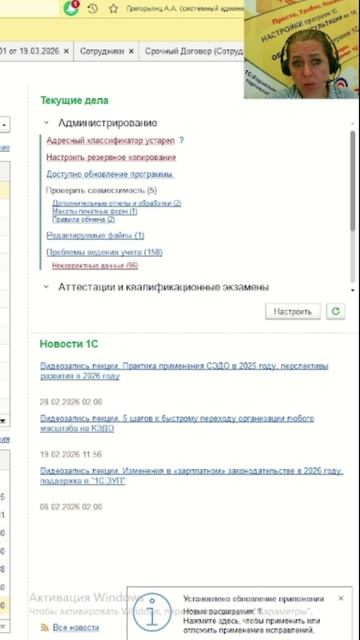The image size is (360, 640).
Task: Click the Текущие дела heading
Action: pyautogui.click(x=74, y=100)
